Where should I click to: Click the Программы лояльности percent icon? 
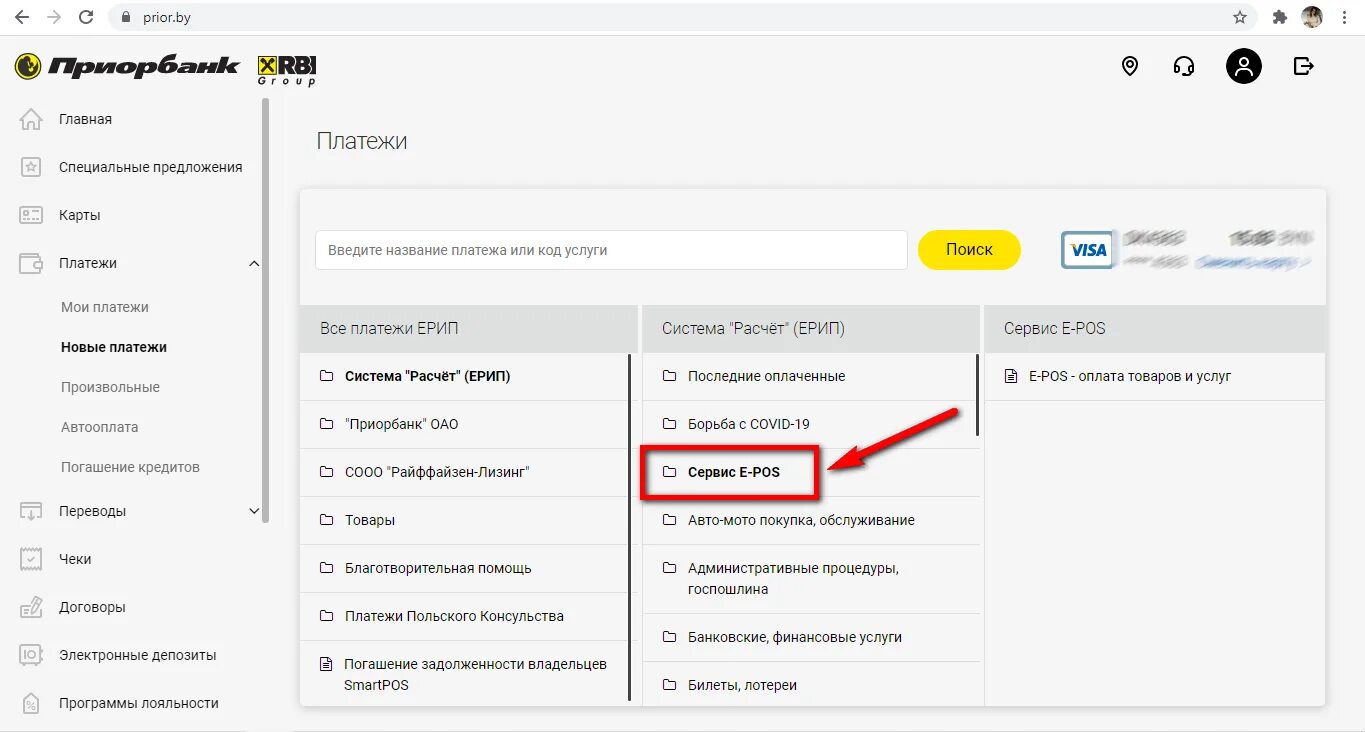(31, 703)
